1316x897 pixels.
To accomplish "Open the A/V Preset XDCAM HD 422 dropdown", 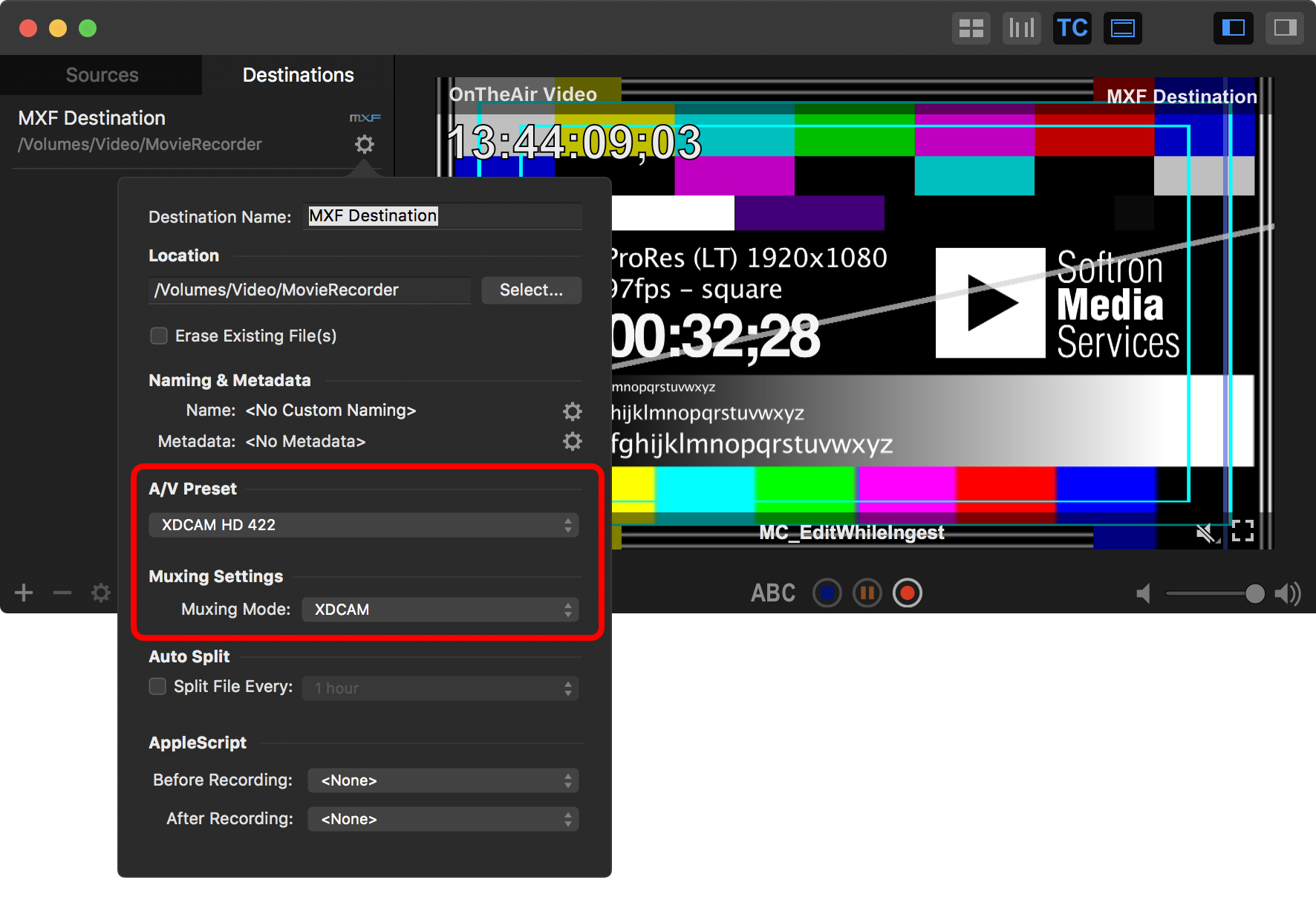I will (364, 525).
